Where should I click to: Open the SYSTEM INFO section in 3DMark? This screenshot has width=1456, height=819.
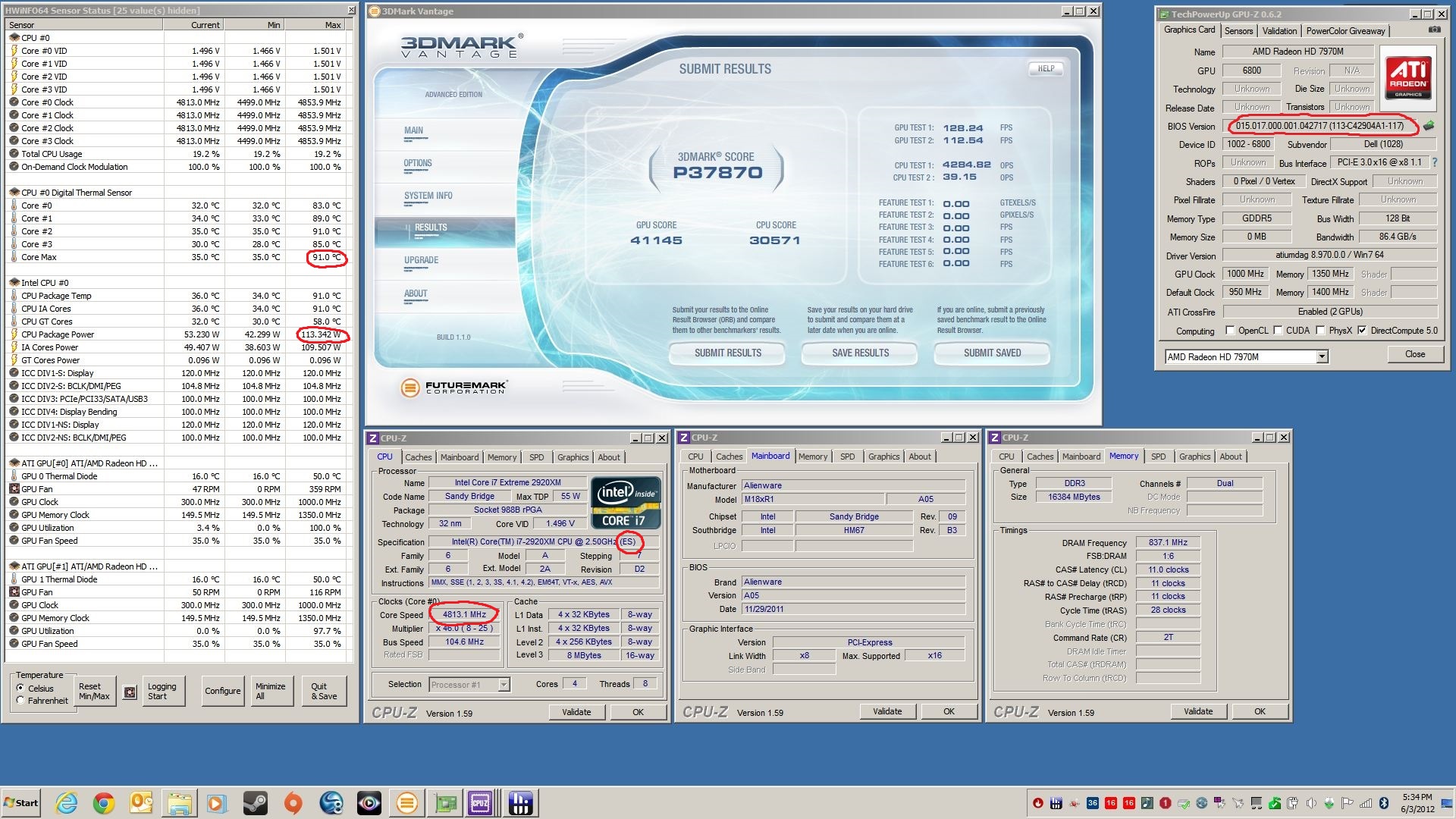(428, 196)
